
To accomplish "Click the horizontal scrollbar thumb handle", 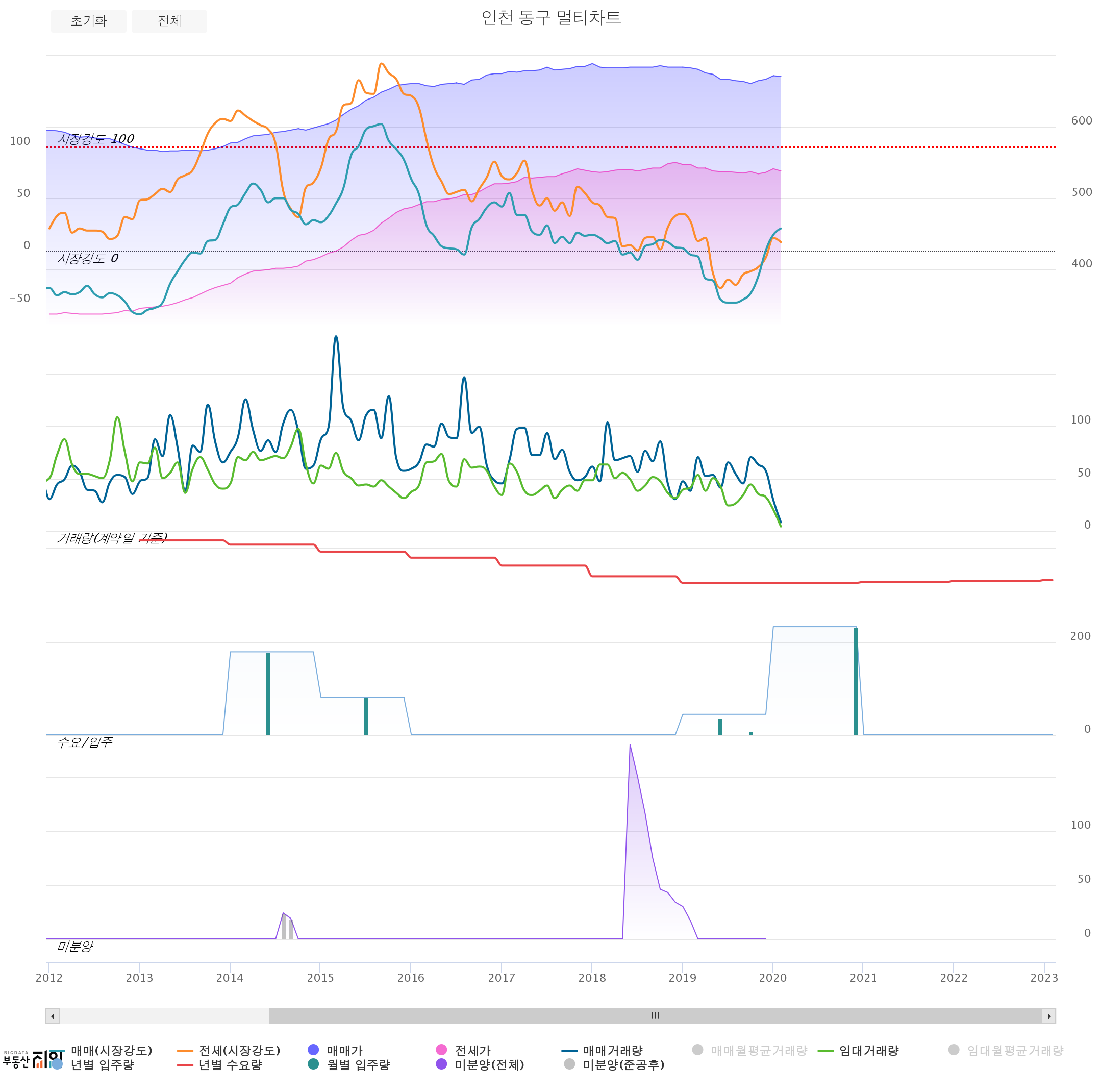I will click(656, 1016).
